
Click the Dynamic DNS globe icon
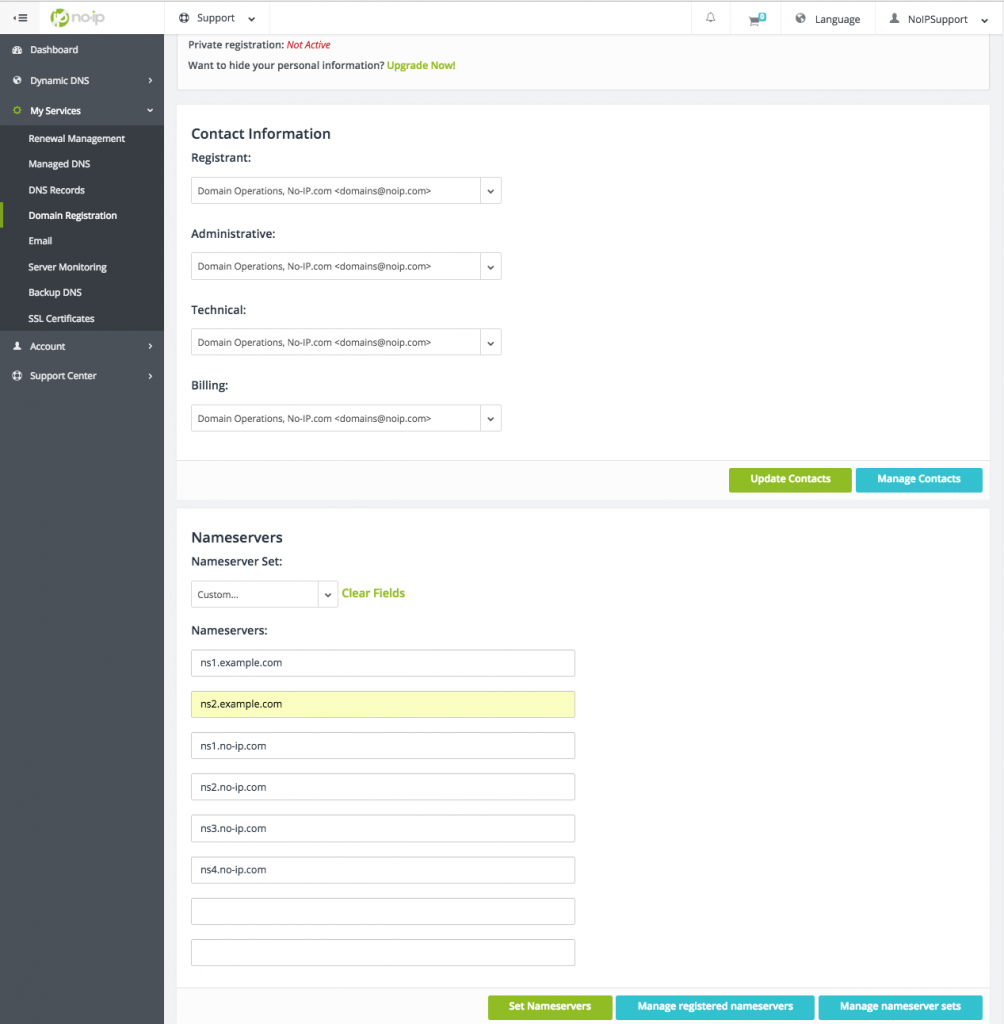(18, 80)
